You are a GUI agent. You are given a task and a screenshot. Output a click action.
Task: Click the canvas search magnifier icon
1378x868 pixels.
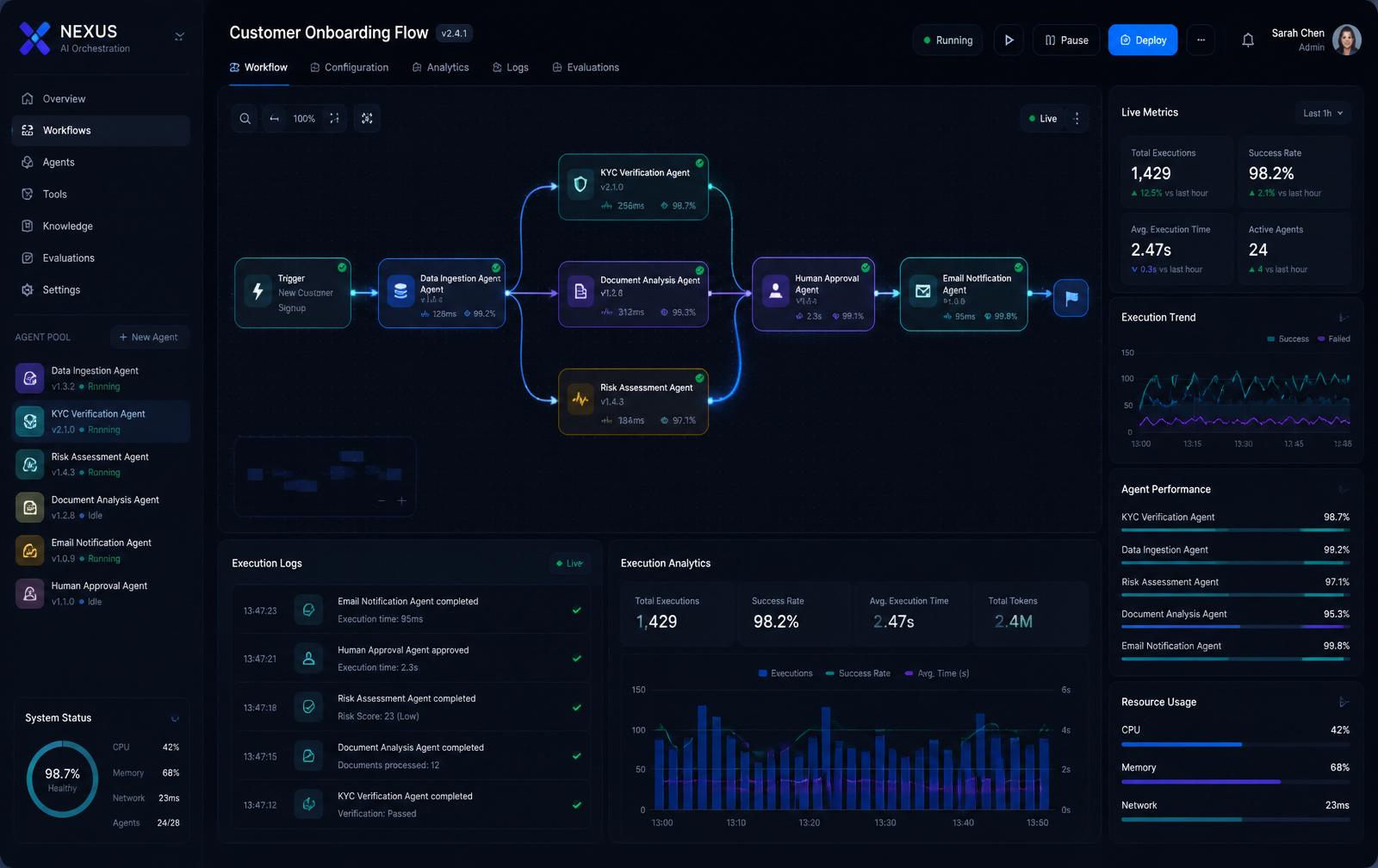click(x=245, y=119)
